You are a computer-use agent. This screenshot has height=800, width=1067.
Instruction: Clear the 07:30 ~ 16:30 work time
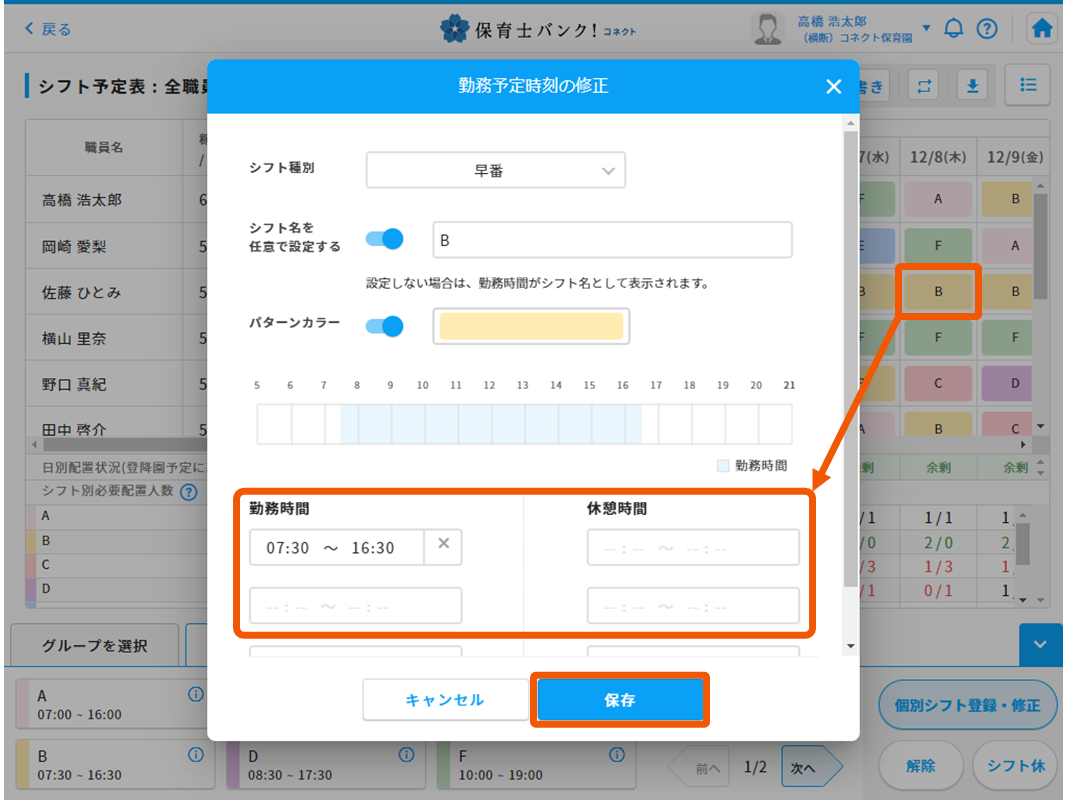point(444,544)
